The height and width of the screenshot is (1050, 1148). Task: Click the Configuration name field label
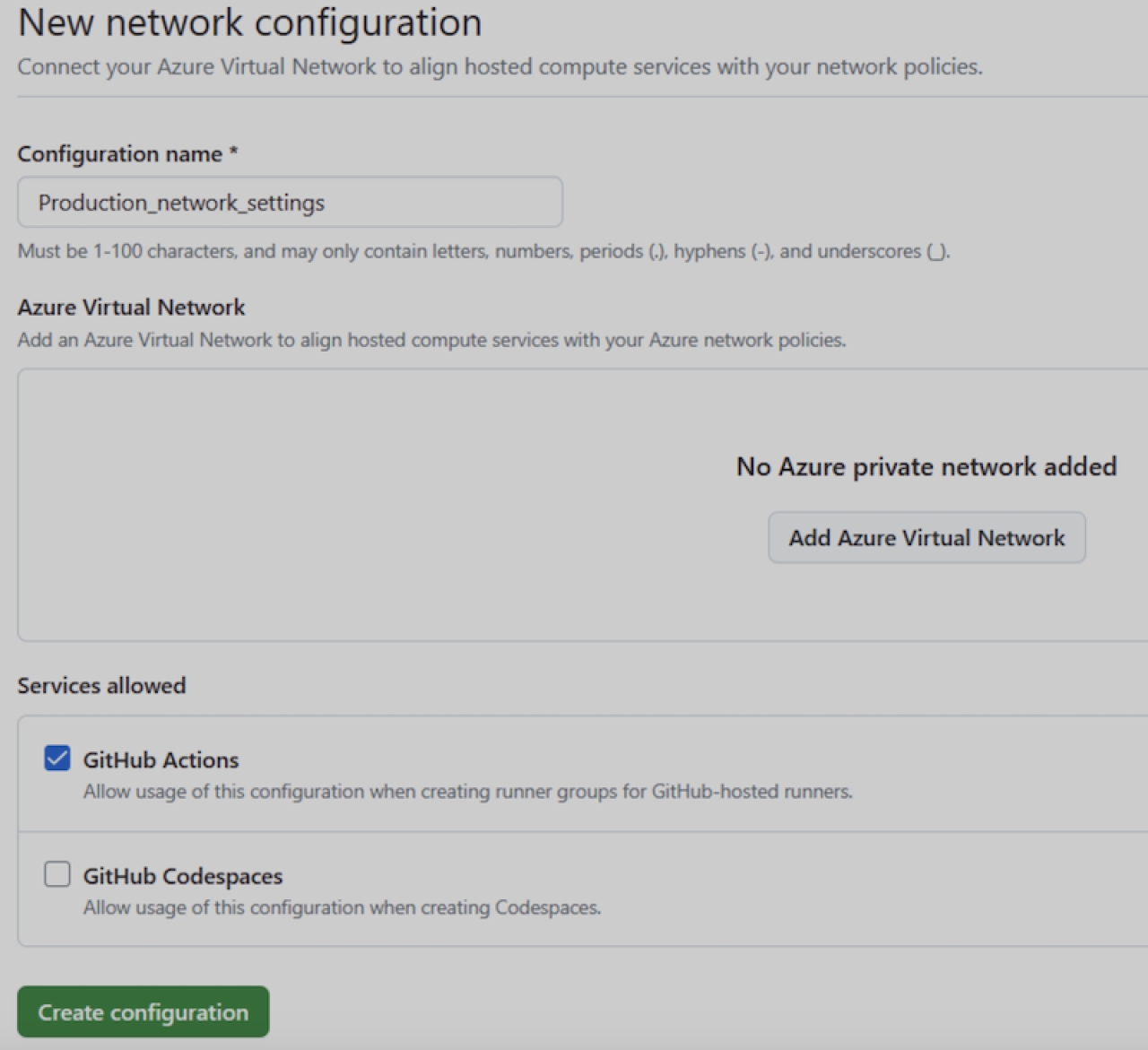coord(119,154)
